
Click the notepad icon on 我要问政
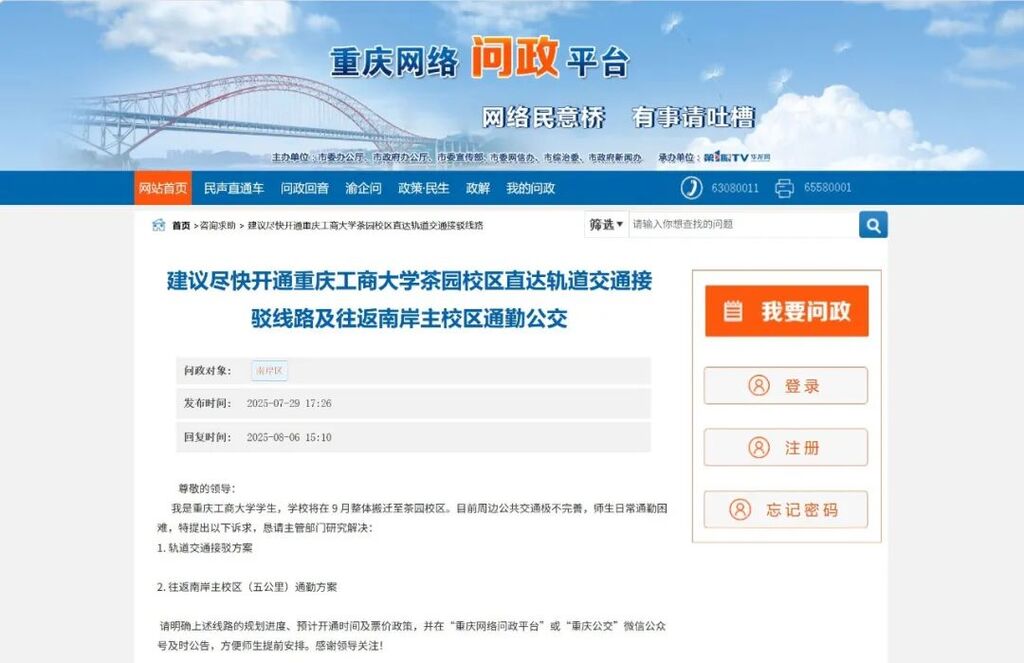click(x=733, y=311)
